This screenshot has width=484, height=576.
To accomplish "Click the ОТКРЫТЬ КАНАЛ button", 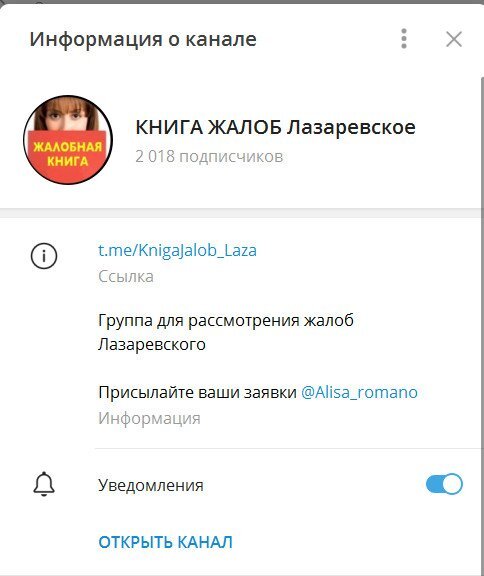I will pyautogui.click(x=165, y=542).
